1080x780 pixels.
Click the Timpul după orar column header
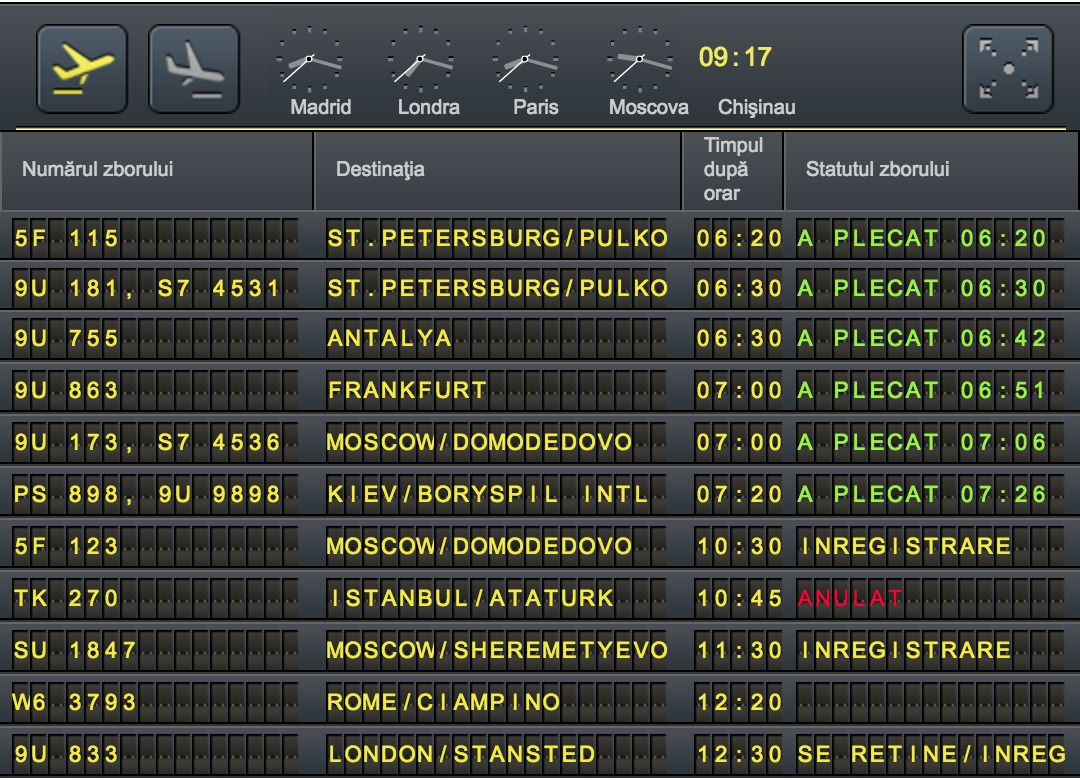pos(733,170)
